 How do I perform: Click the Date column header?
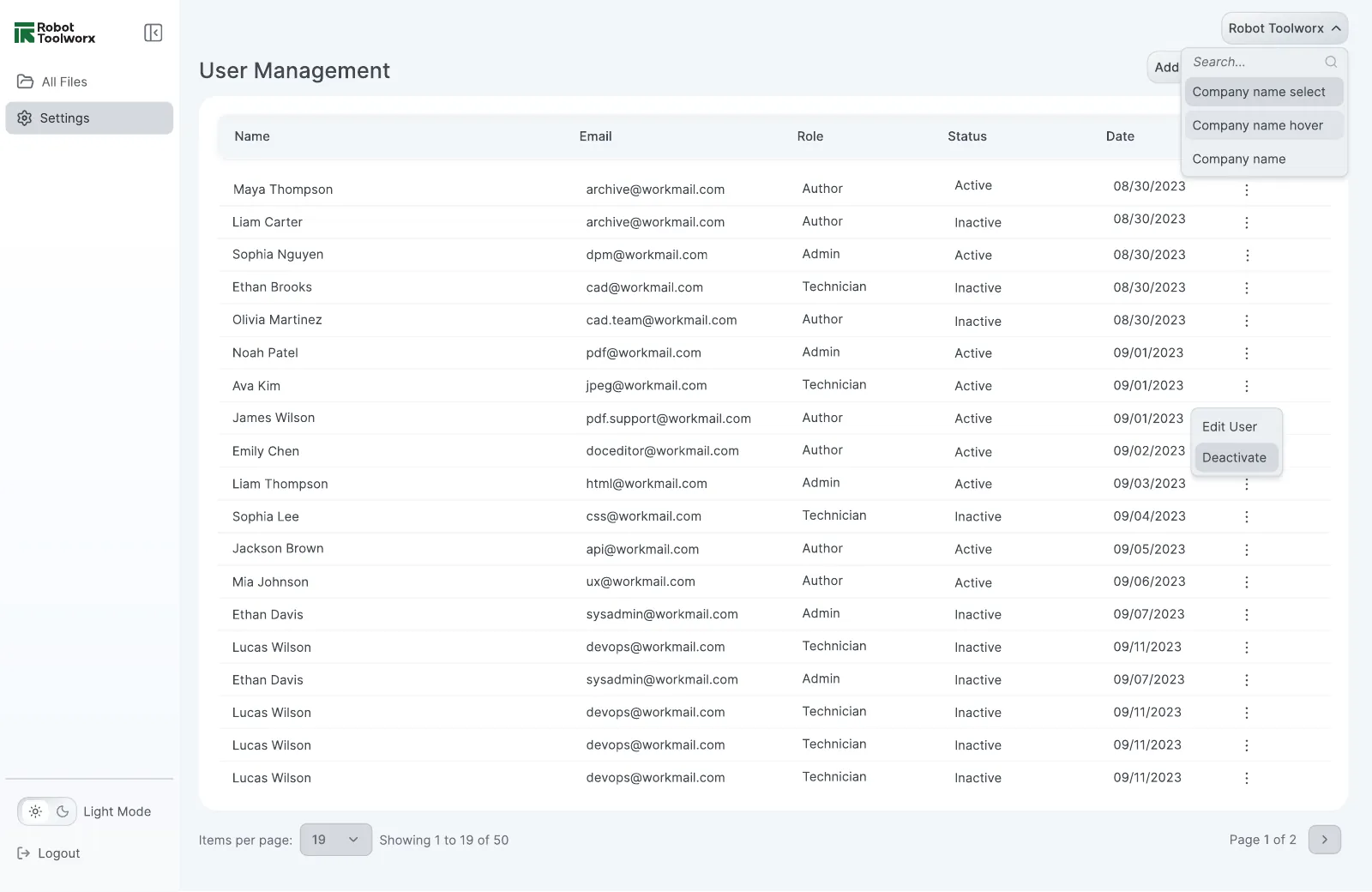point(1120,136)
